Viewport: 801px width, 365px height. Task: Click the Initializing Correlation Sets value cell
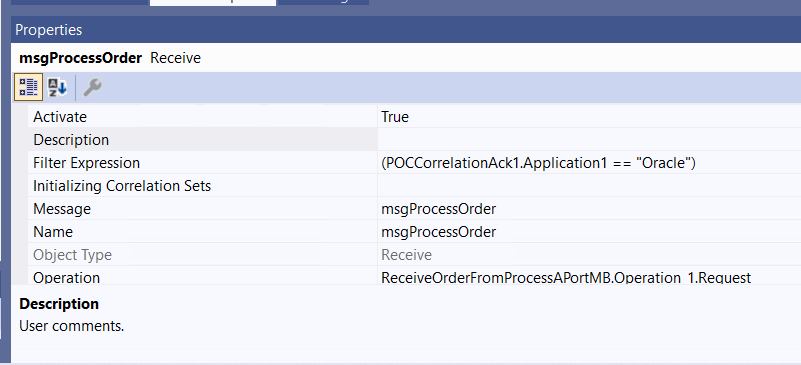click(589, 186)
